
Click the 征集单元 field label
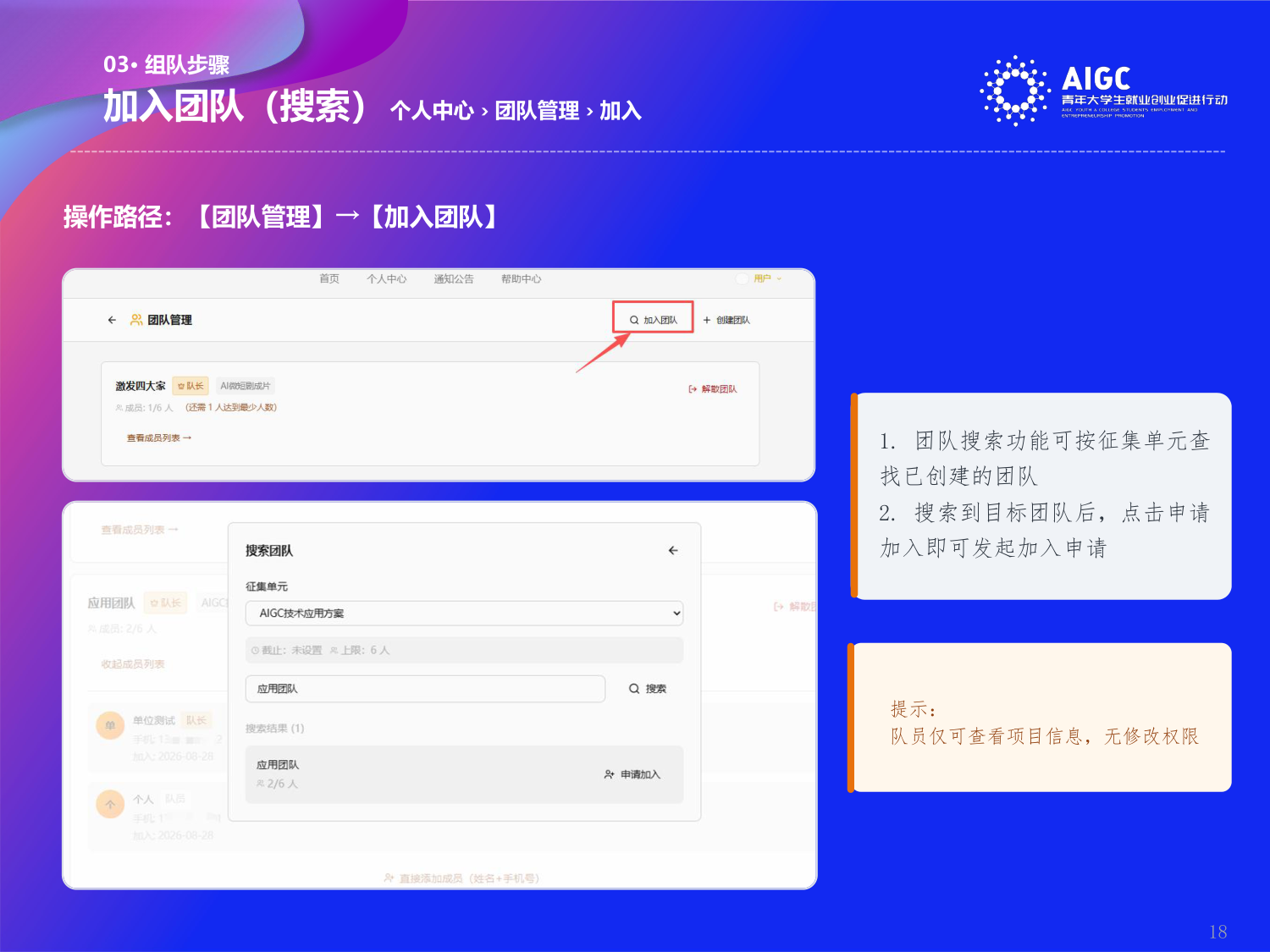pos(267,586)
